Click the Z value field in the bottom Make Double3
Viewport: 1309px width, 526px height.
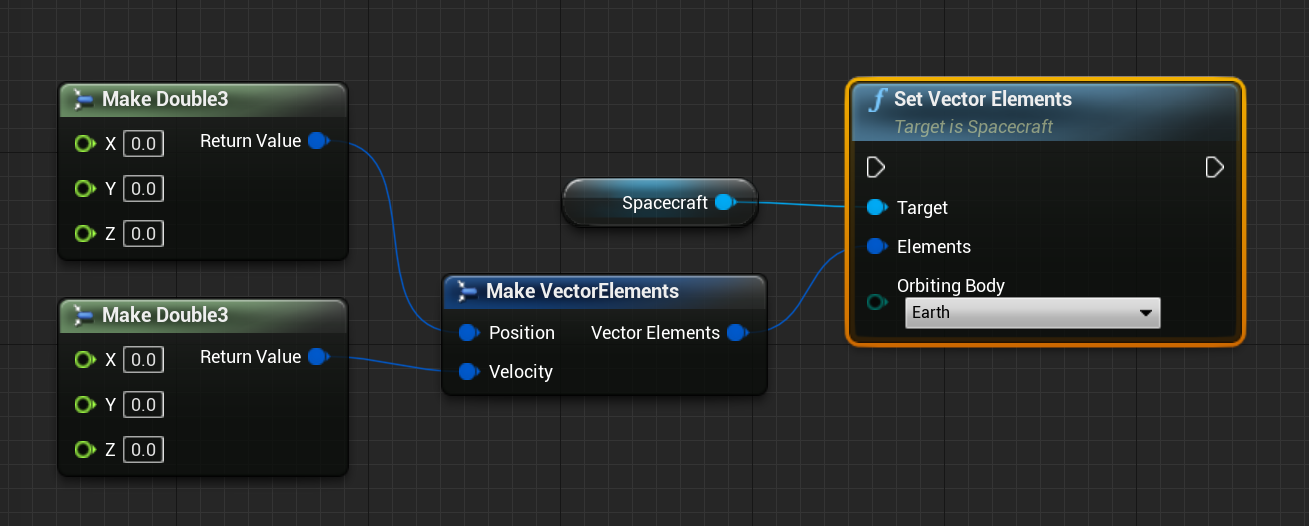point(143,450)
